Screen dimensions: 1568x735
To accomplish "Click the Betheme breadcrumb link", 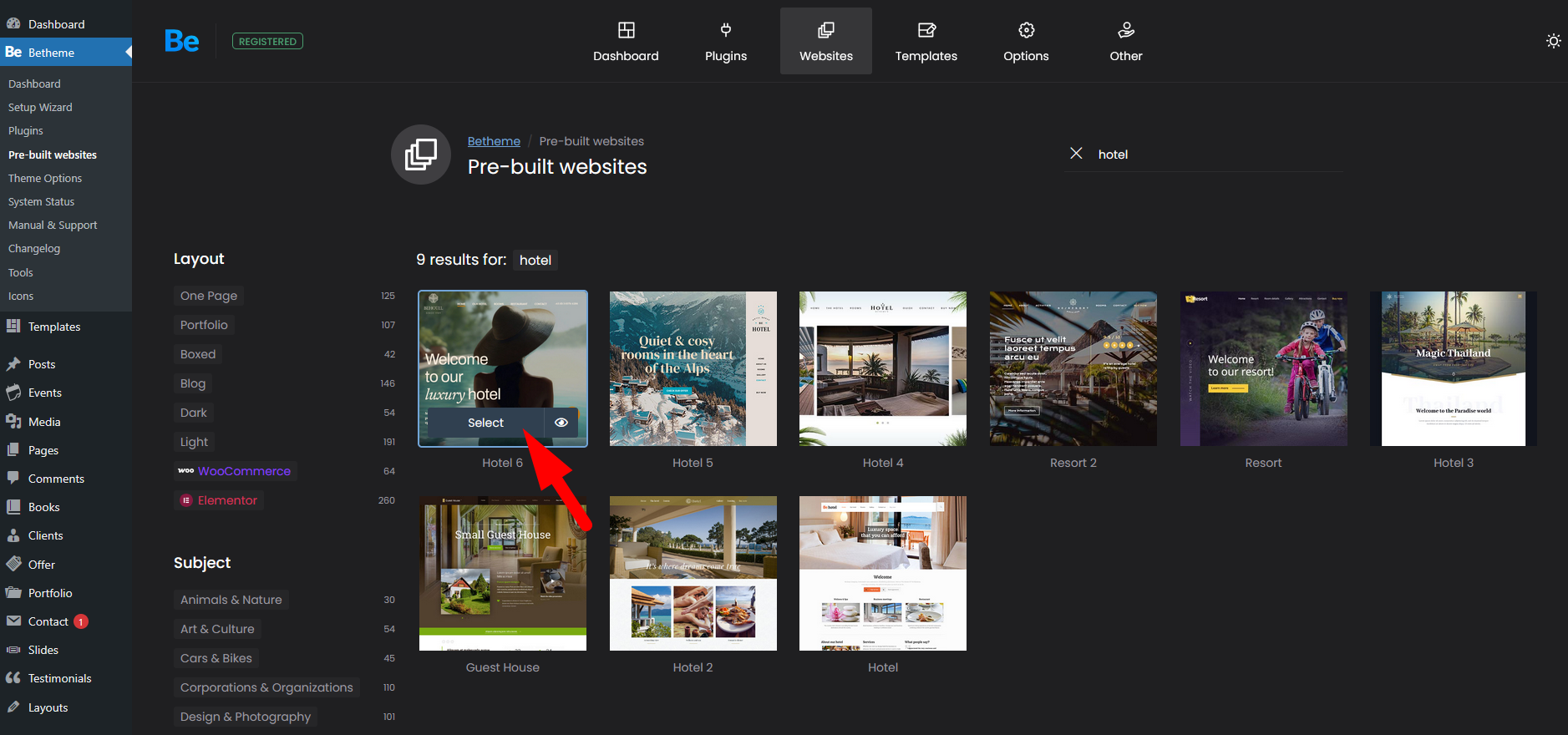I will click(494, 141).
